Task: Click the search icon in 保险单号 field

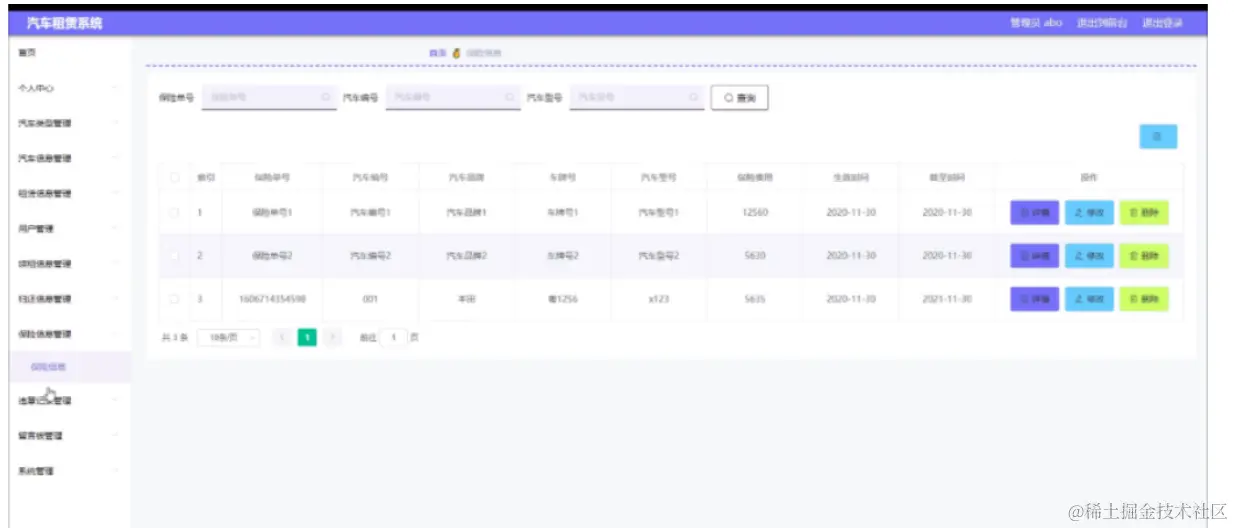Action: (x=327, y=98)
